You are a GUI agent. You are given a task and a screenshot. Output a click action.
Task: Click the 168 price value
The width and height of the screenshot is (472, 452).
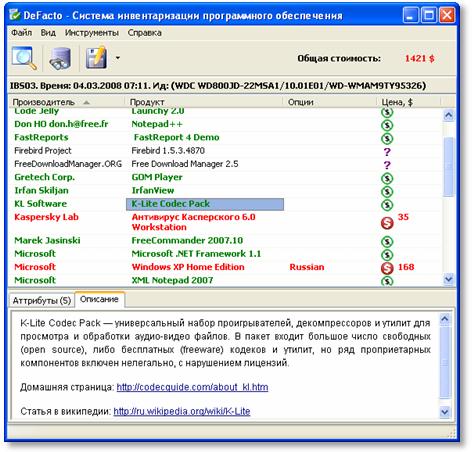[406, 267]
